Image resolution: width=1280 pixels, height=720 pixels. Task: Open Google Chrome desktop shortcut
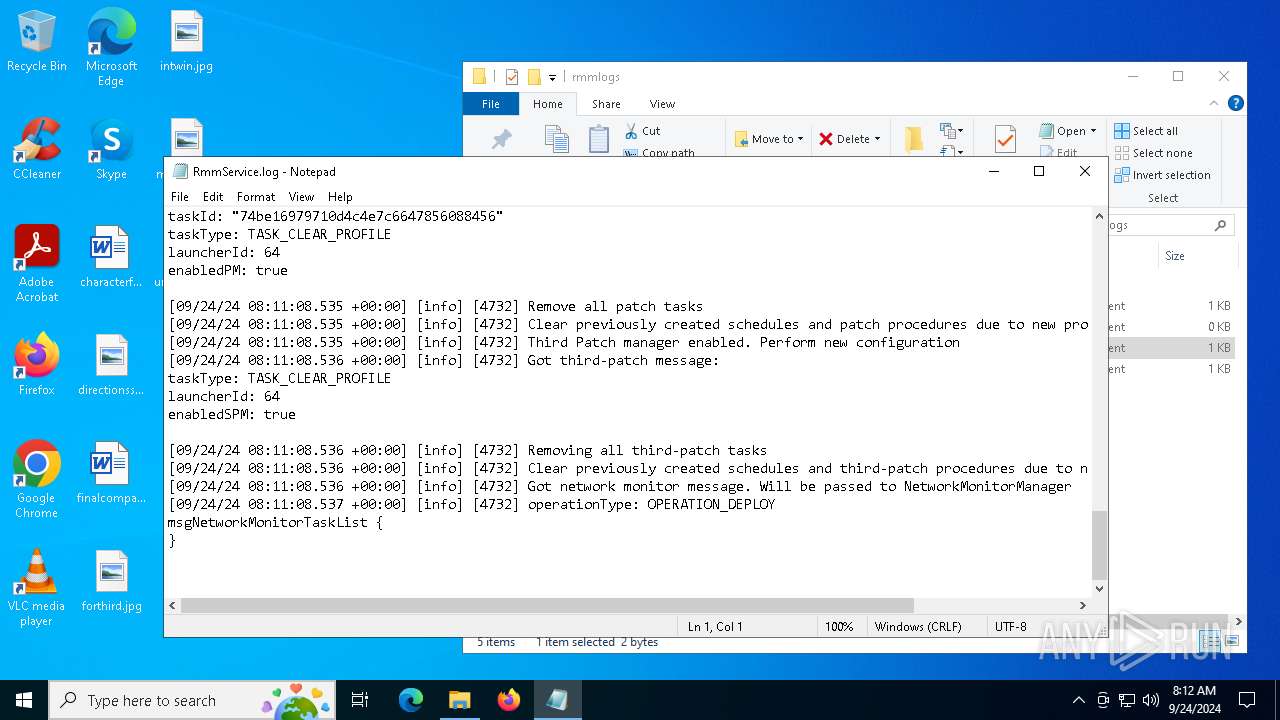click(x=37, y=480)
